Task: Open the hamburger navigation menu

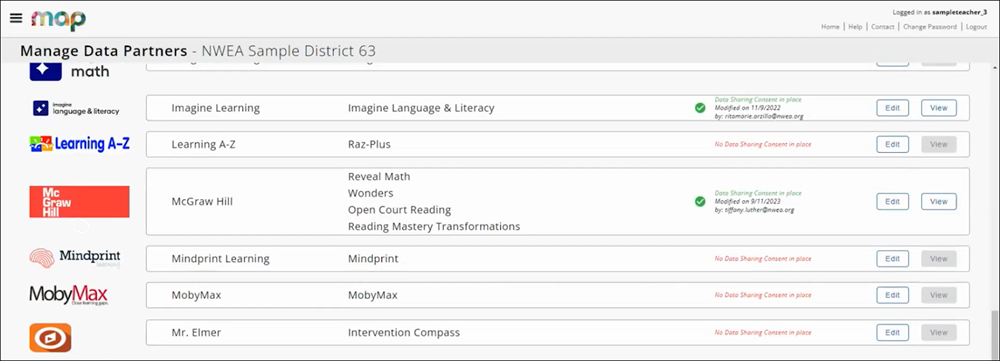Action: tap(16, 18)
